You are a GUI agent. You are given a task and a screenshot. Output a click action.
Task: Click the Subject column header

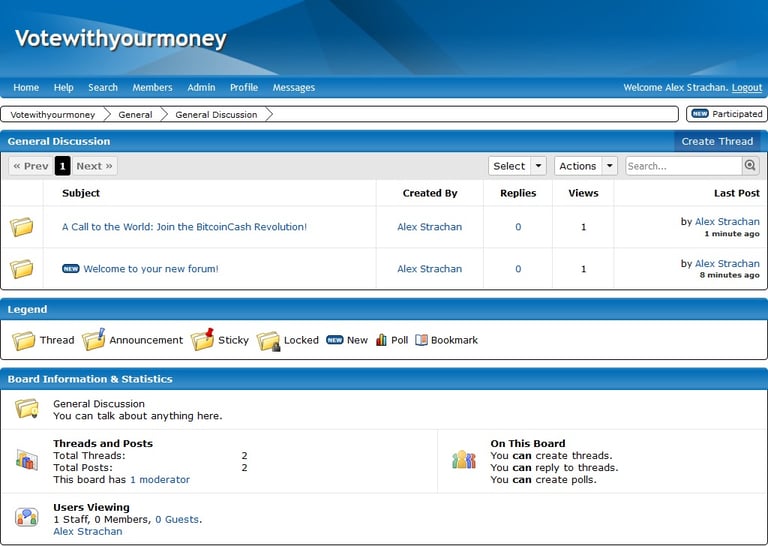point(81,193)
